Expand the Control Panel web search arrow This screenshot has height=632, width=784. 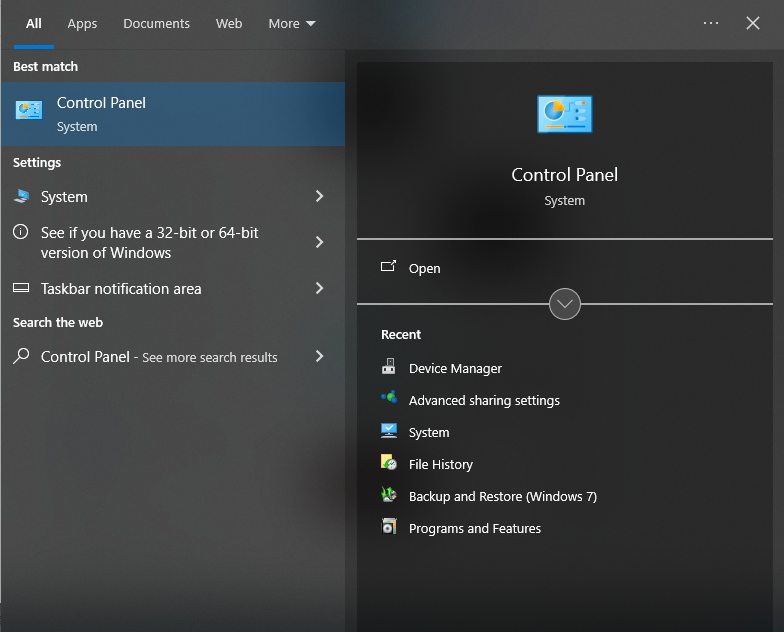(x=320, y=356)
